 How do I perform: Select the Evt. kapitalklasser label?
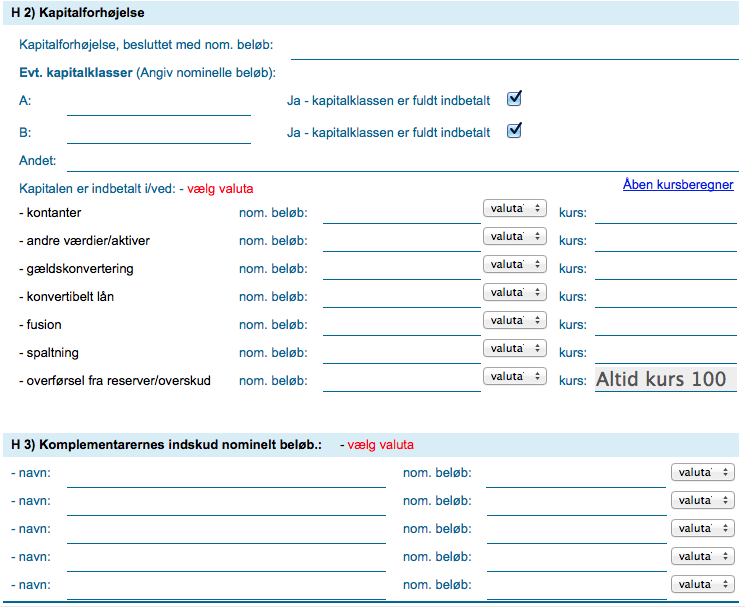[x=76, y=73]
